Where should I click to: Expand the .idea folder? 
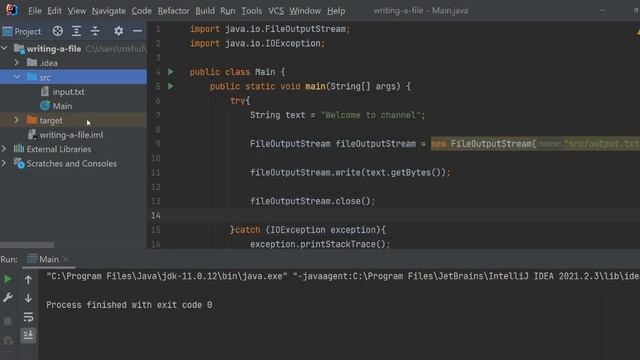point(17,63)
